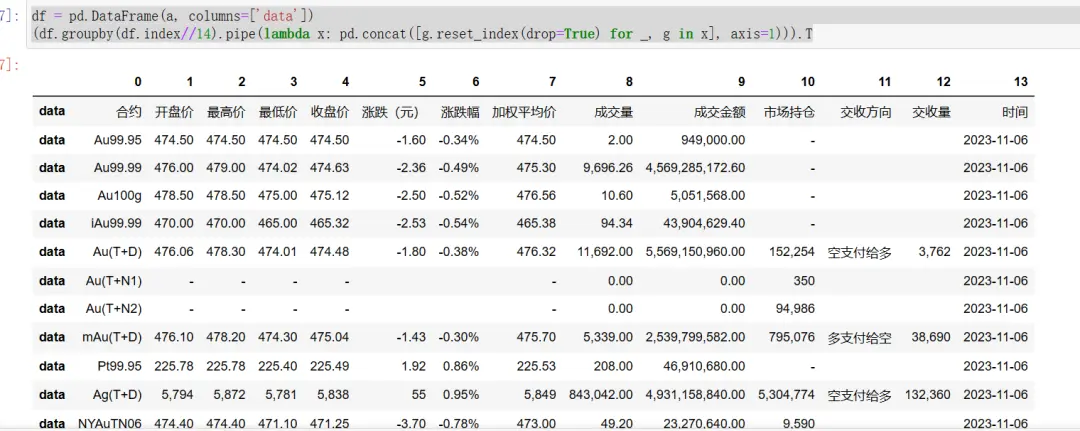Place cursor in the df.groupby code line
The width and height of the screenshot is (1080, 431).
tap(422, 33)
